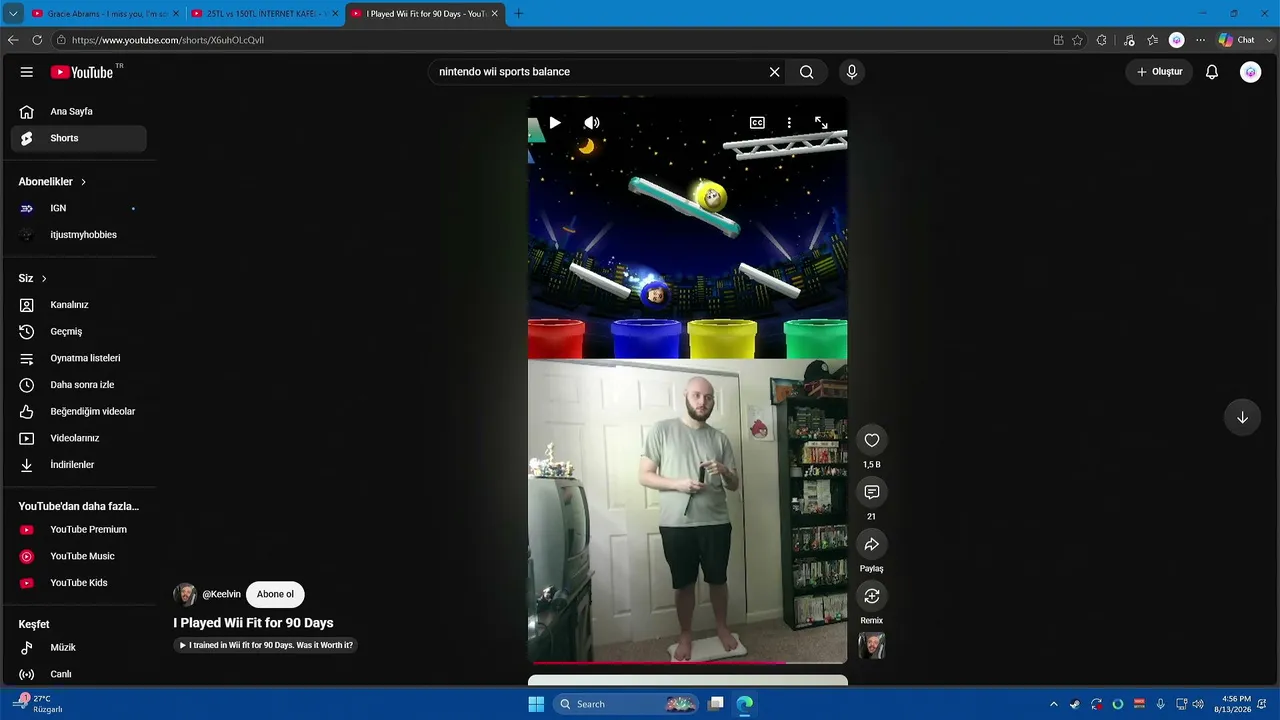Image resolution: width=1280 pixels, height=720 pixels.
Task: Open the Oluştur create menu
Action: coord(1160,72)
